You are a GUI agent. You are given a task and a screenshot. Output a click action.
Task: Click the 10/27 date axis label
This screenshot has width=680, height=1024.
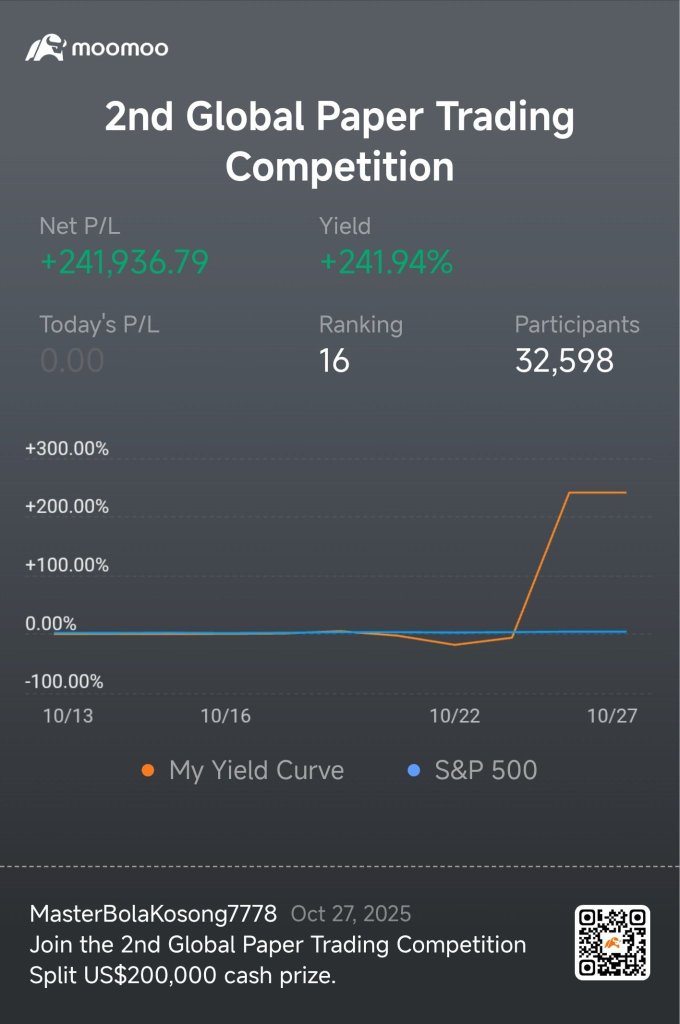(x=612, y=716)
